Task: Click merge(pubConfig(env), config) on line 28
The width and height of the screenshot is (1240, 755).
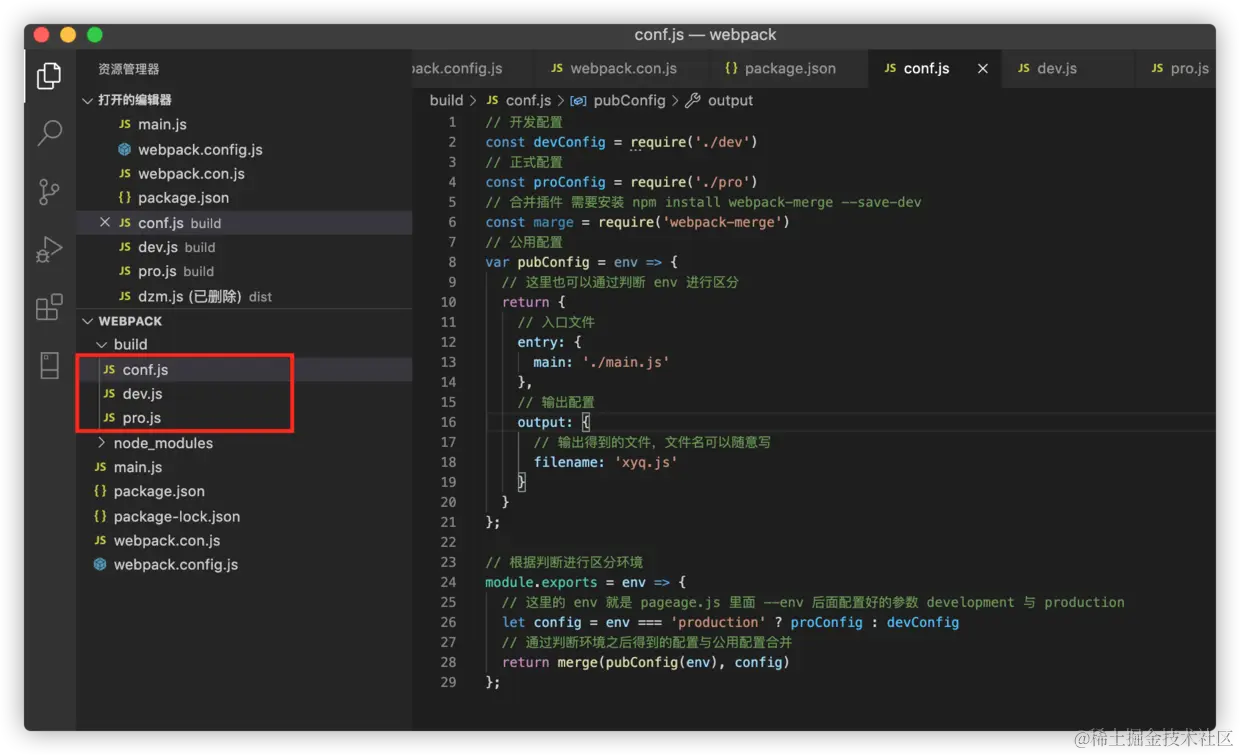Action: (x=673, y=662)
